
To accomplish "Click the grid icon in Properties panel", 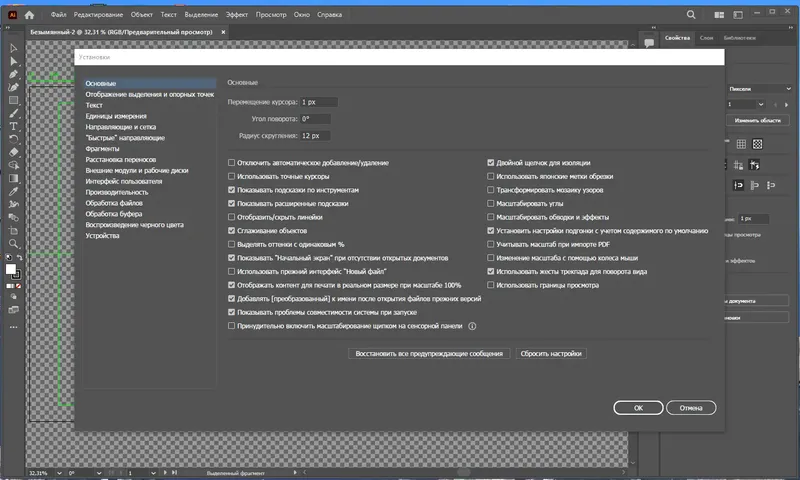I will pyautogui.click(x=741, y=144).
